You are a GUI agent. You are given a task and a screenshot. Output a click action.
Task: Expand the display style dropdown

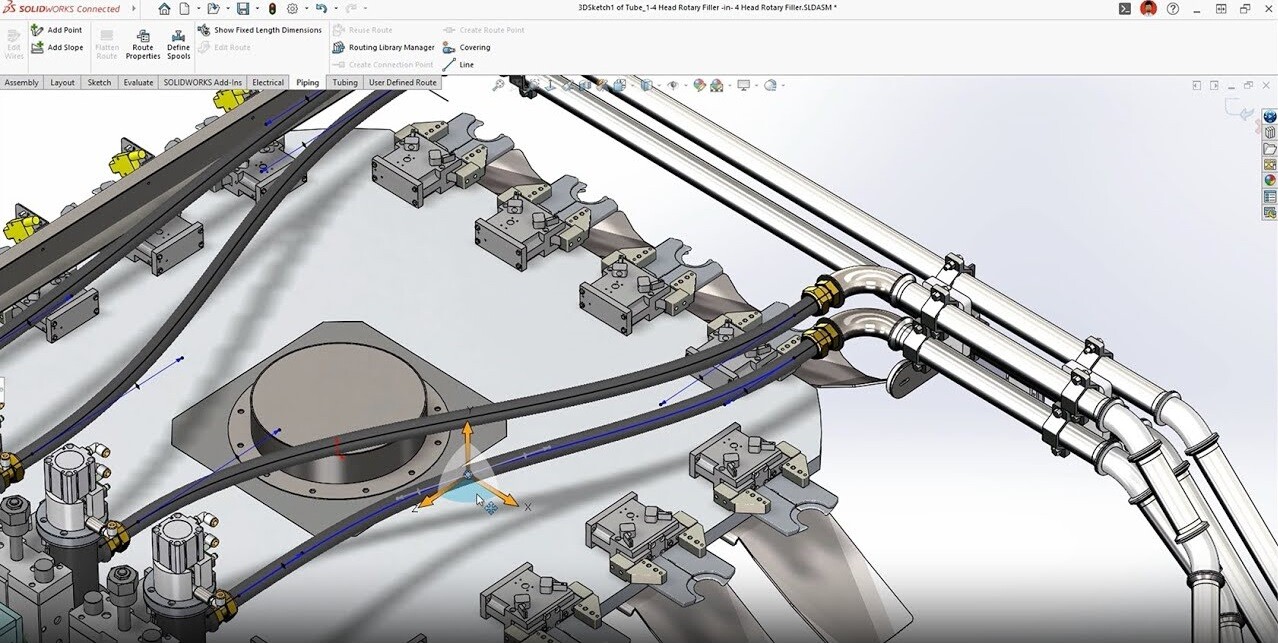coord(659,85)
